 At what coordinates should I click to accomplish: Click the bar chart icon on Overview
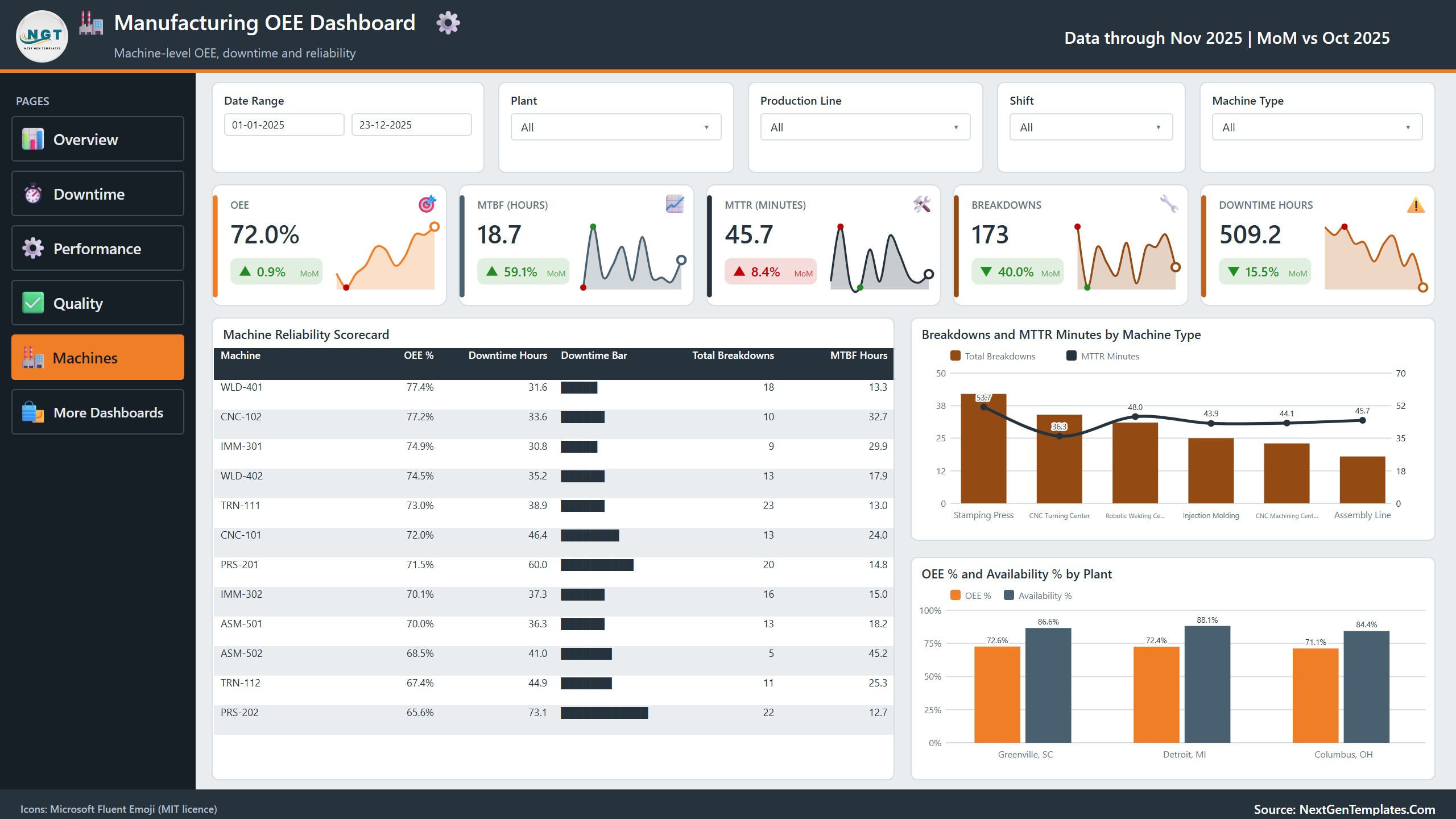pyautogui.click(x=33, y=139)
